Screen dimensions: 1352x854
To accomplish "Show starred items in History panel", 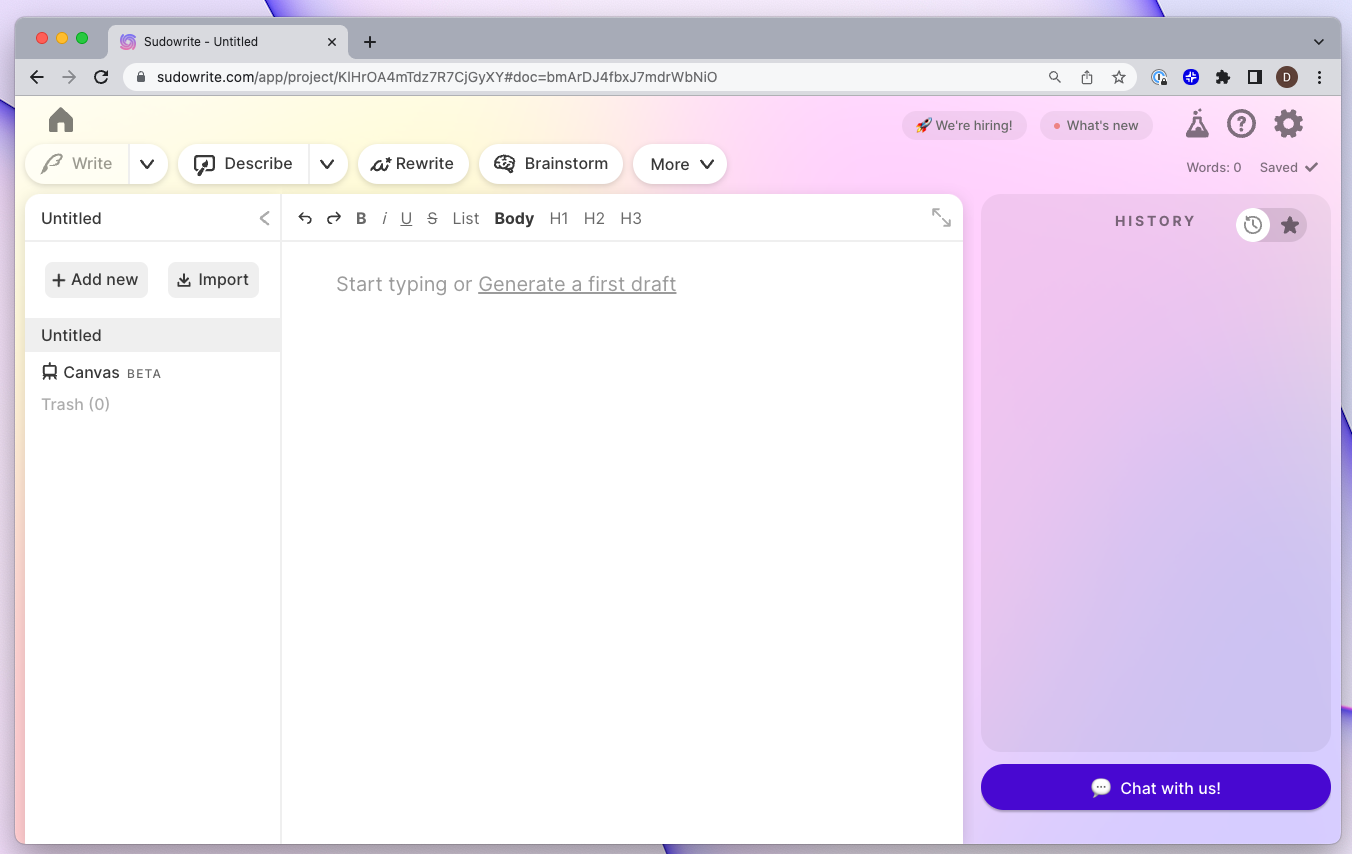I will point(1290,225).
